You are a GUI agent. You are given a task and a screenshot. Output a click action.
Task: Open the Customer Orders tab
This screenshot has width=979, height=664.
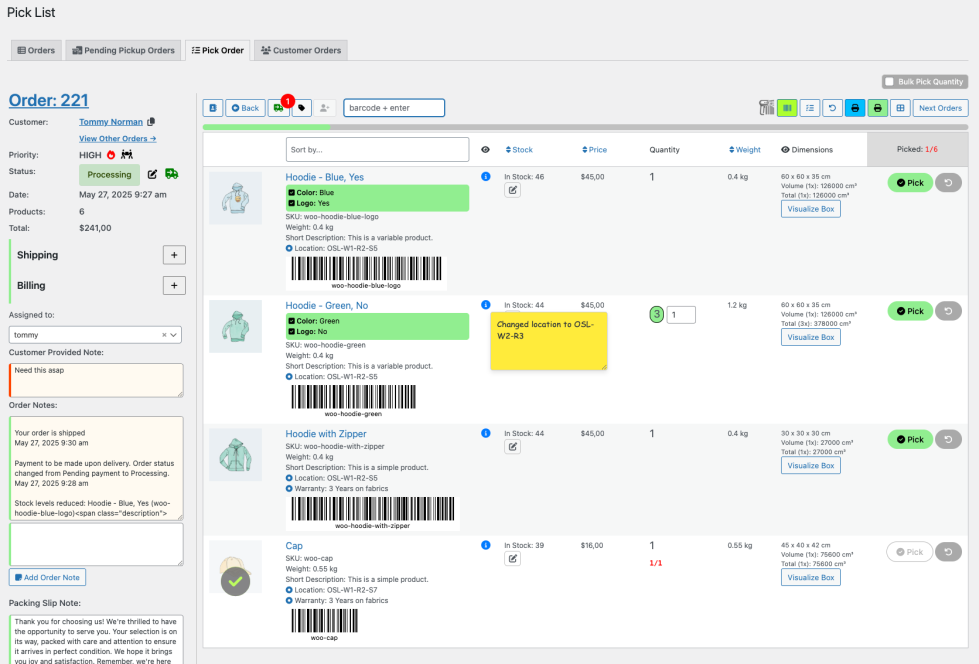(x=300, y=50)
